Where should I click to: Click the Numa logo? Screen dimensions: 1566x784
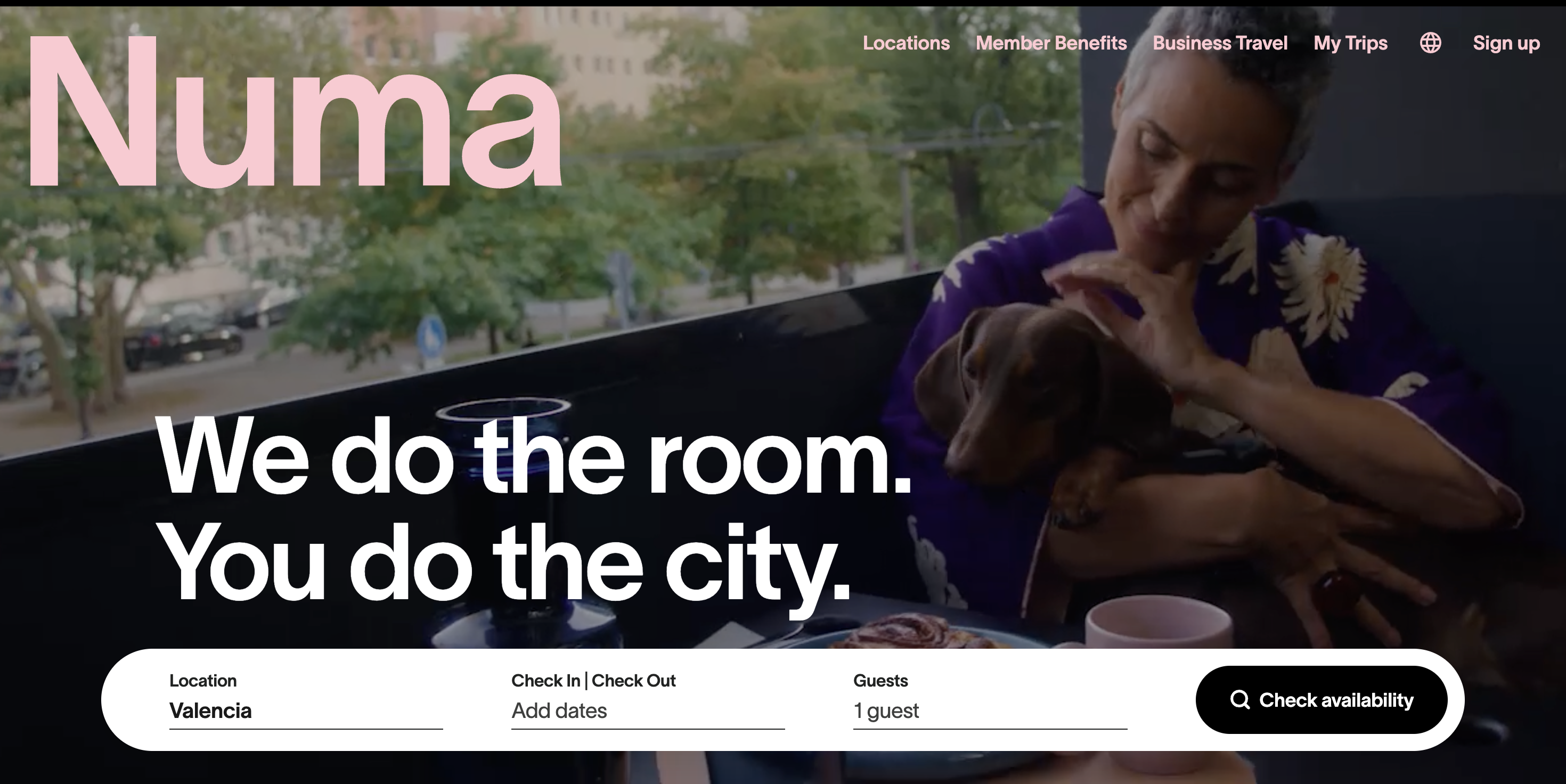[295, 112]
